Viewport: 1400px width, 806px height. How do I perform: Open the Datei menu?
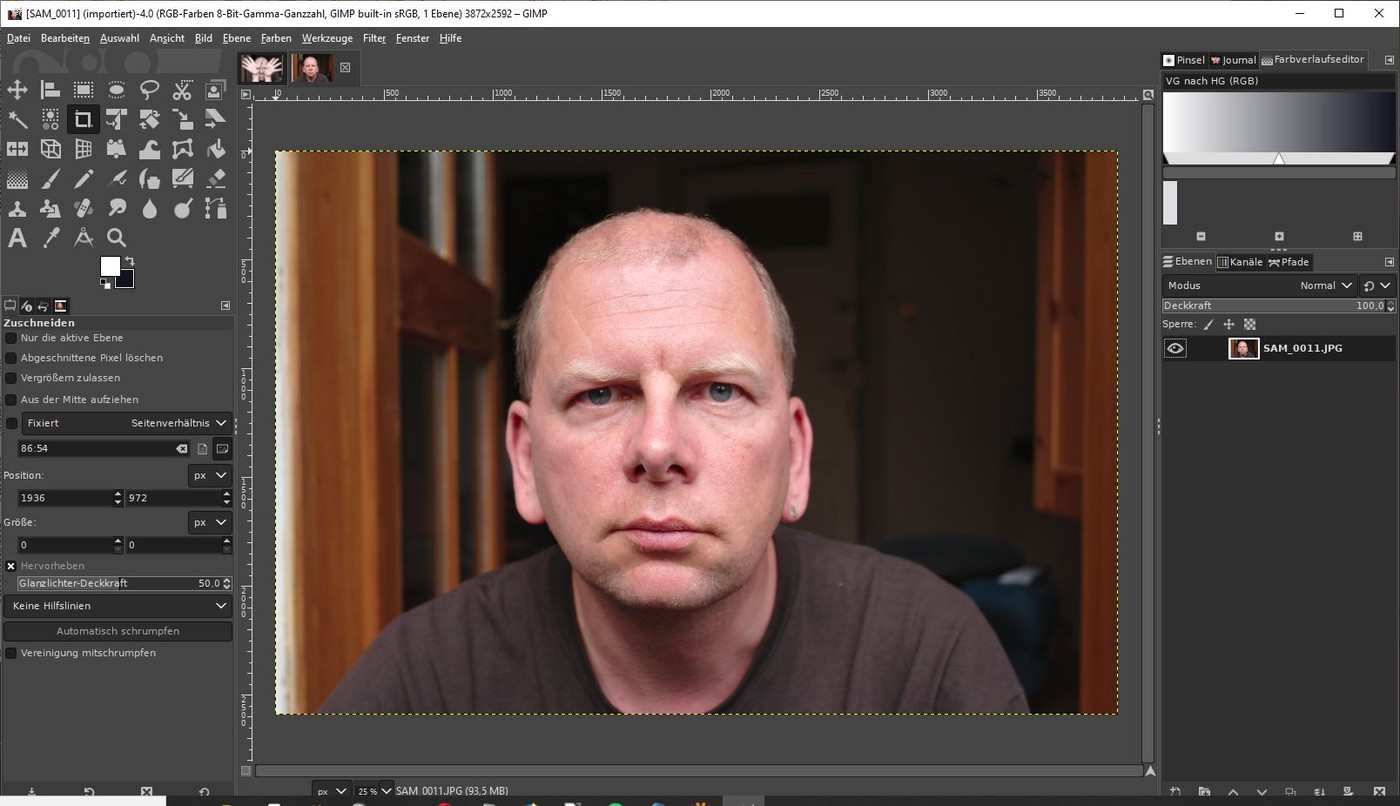18,38
